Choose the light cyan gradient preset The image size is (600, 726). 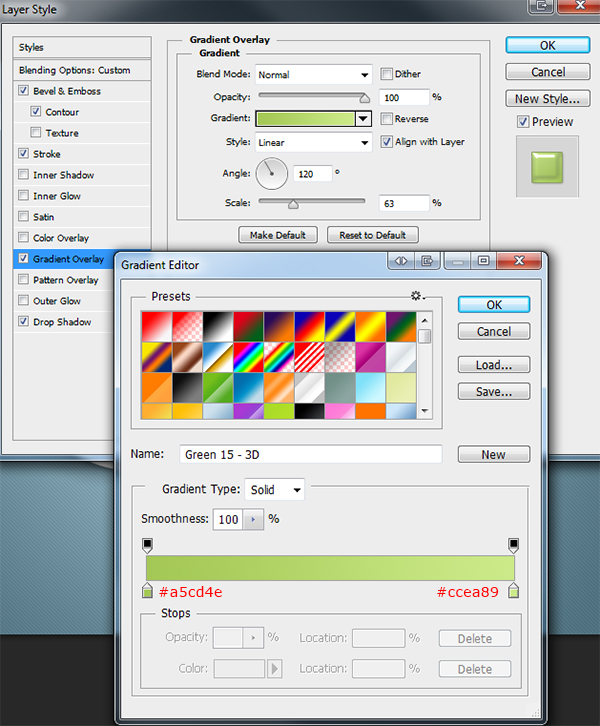370,388
